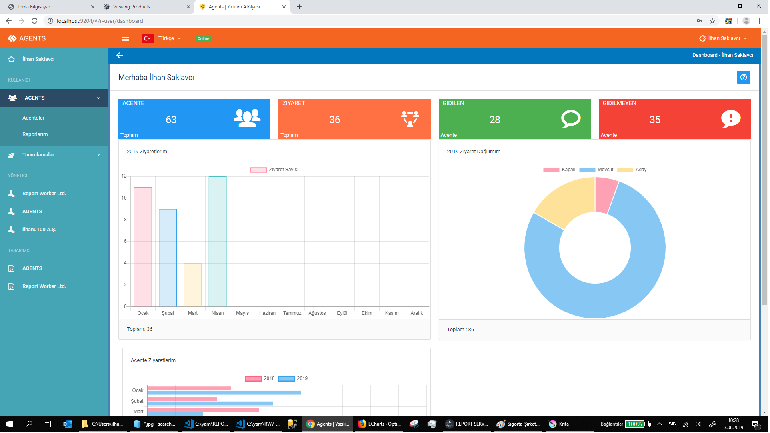Click the exclamation icon on red card
The image size is (770, 433).
[730, 118]
